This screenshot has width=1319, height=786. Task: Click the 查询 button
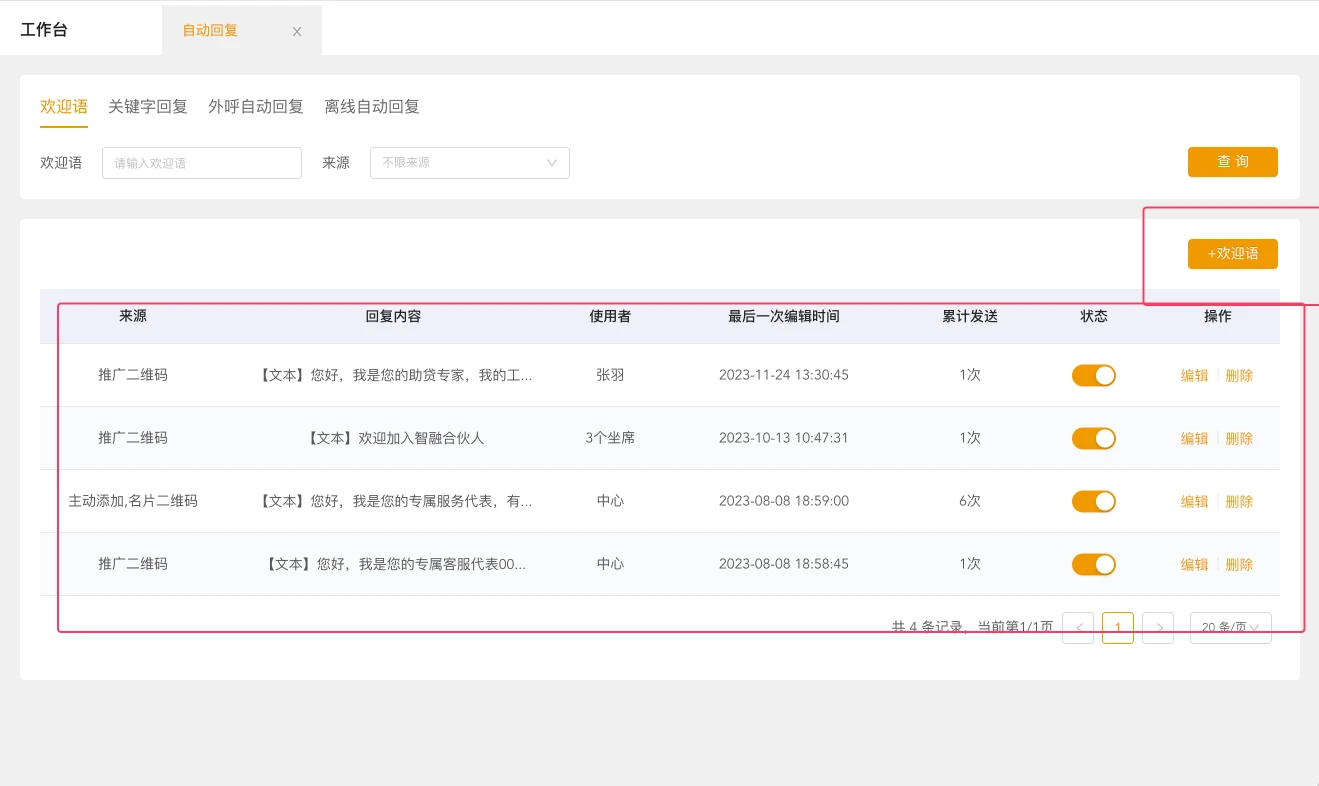point(1233,162)
